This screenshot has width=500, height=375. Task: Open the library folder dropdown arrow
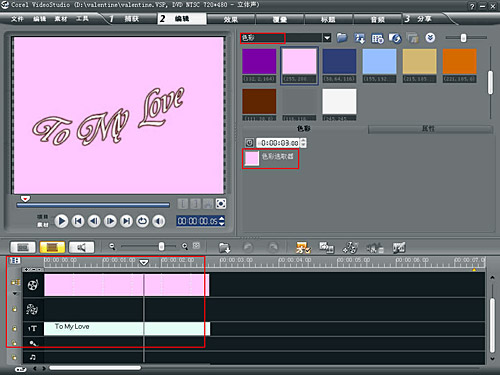(x=327, y=38)
